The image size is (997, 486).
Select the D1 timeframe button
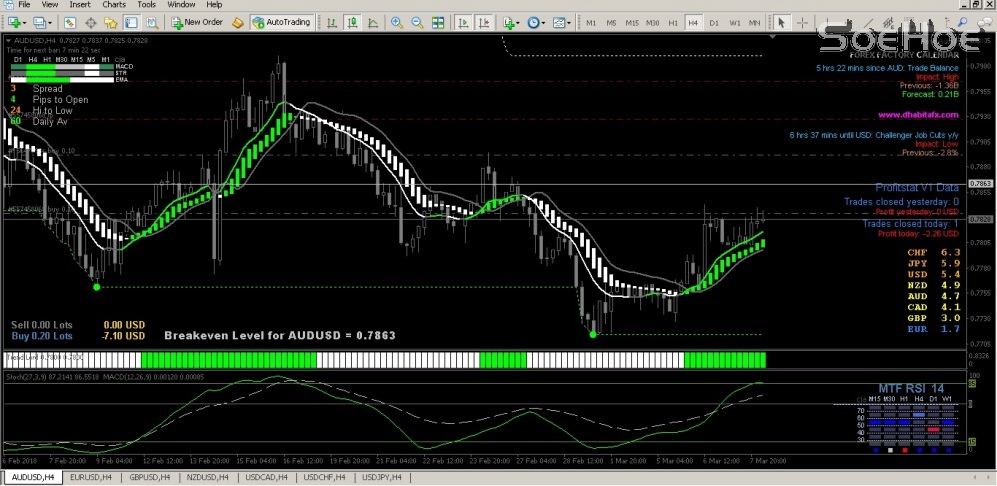coord(714,21)
